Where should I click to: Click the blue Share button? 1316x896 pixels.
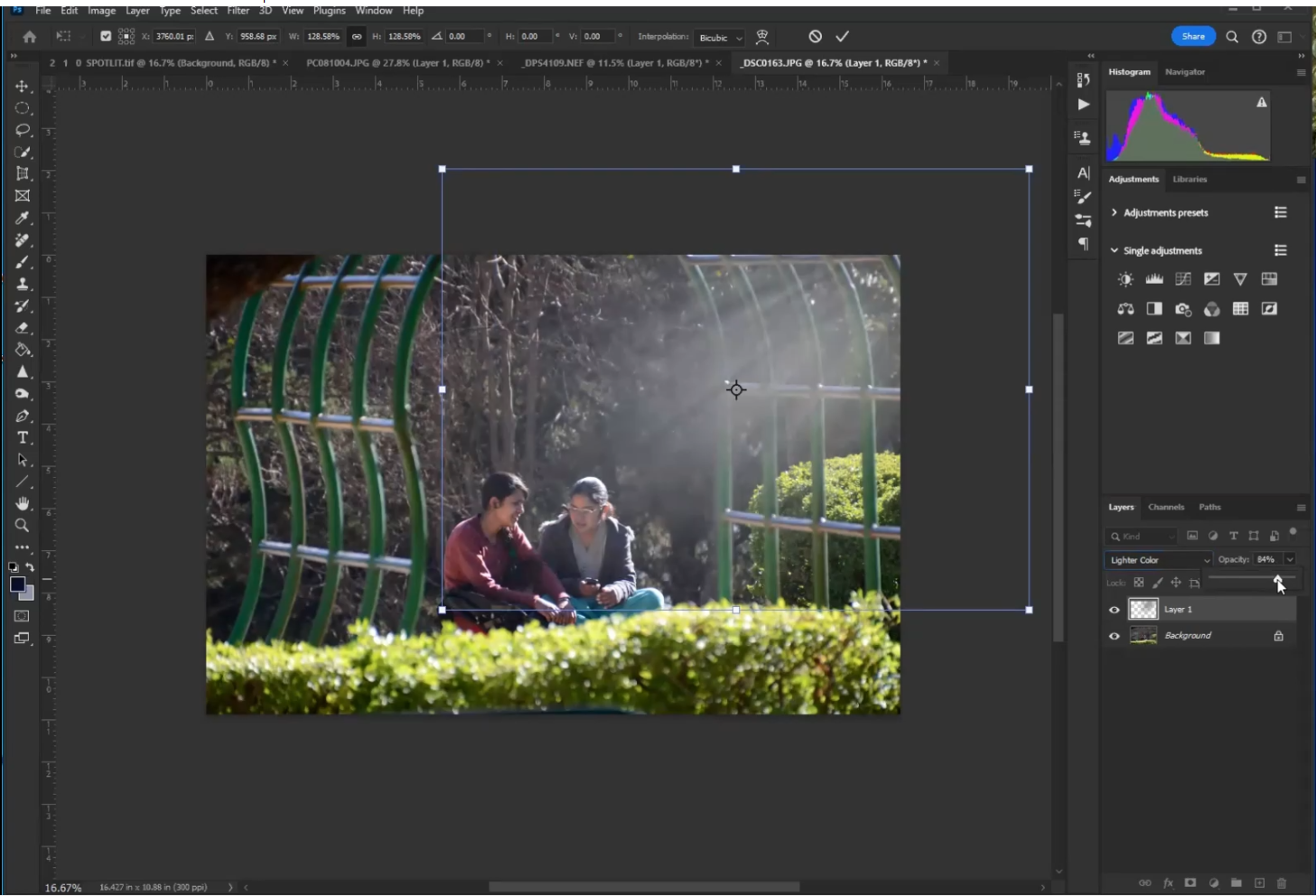coord(1192,36)
